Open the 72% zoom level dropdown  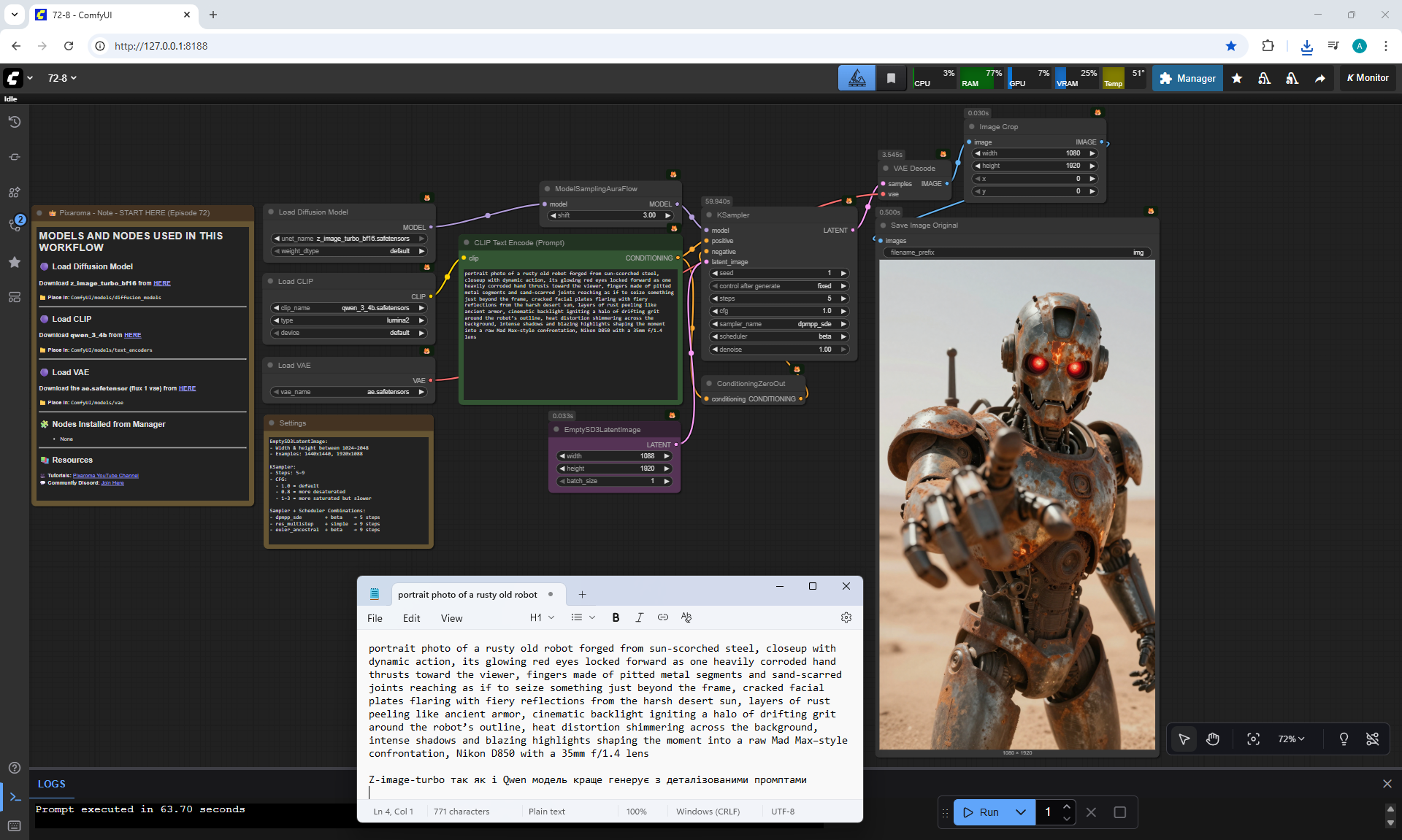click(1290, 739)
